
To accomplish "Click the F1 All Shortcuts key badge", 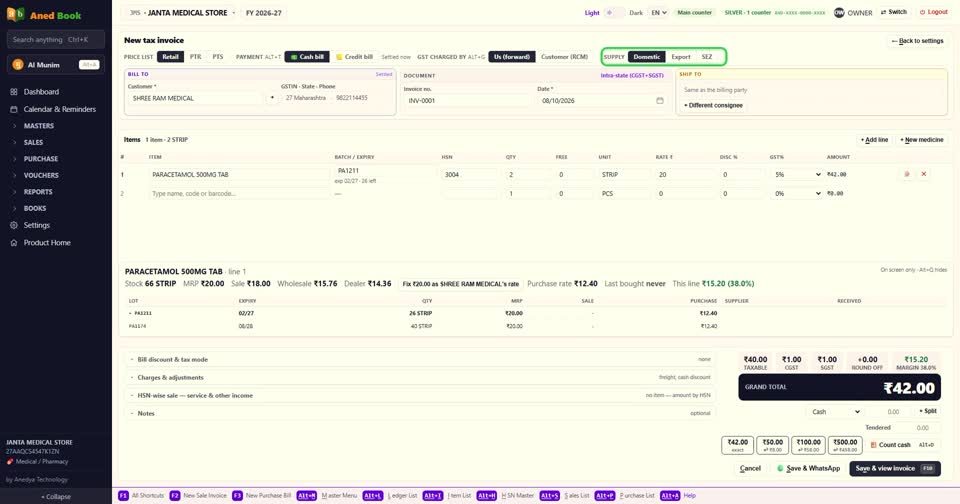I will coord(123,495).
